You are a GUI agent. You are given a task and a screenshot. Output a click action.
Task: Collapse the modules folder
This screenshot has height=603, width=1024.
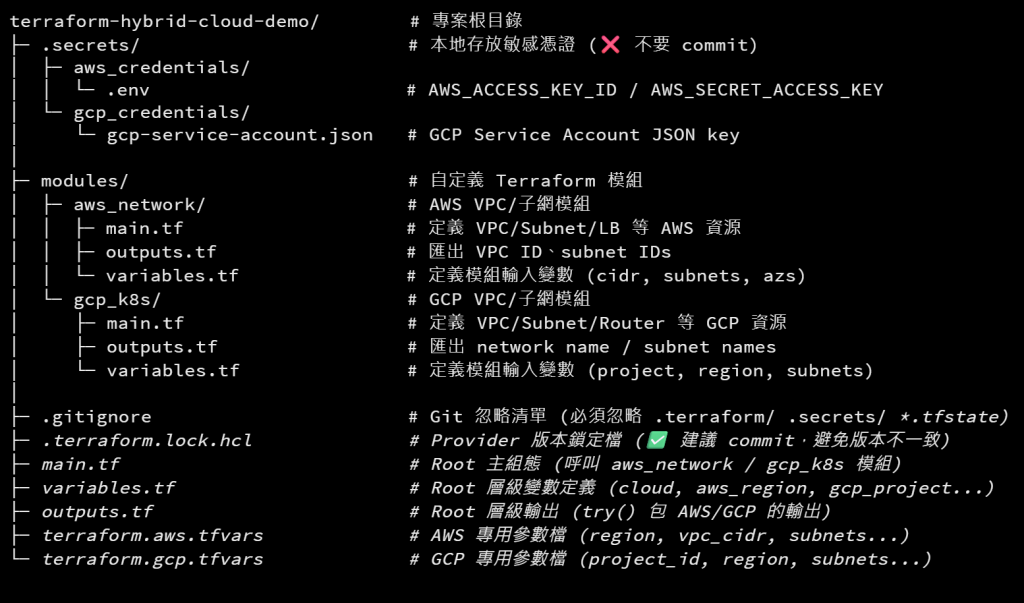85,180
